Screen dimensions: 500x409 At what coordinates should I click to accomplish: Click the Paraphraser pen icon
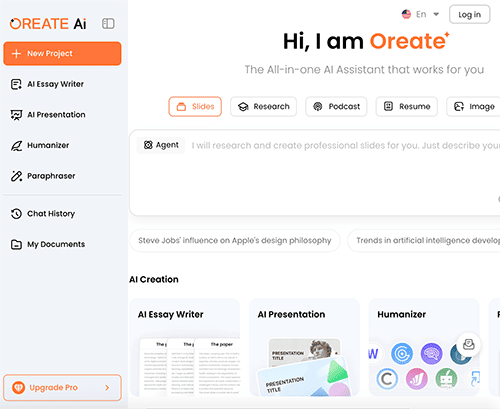(16, 176)
